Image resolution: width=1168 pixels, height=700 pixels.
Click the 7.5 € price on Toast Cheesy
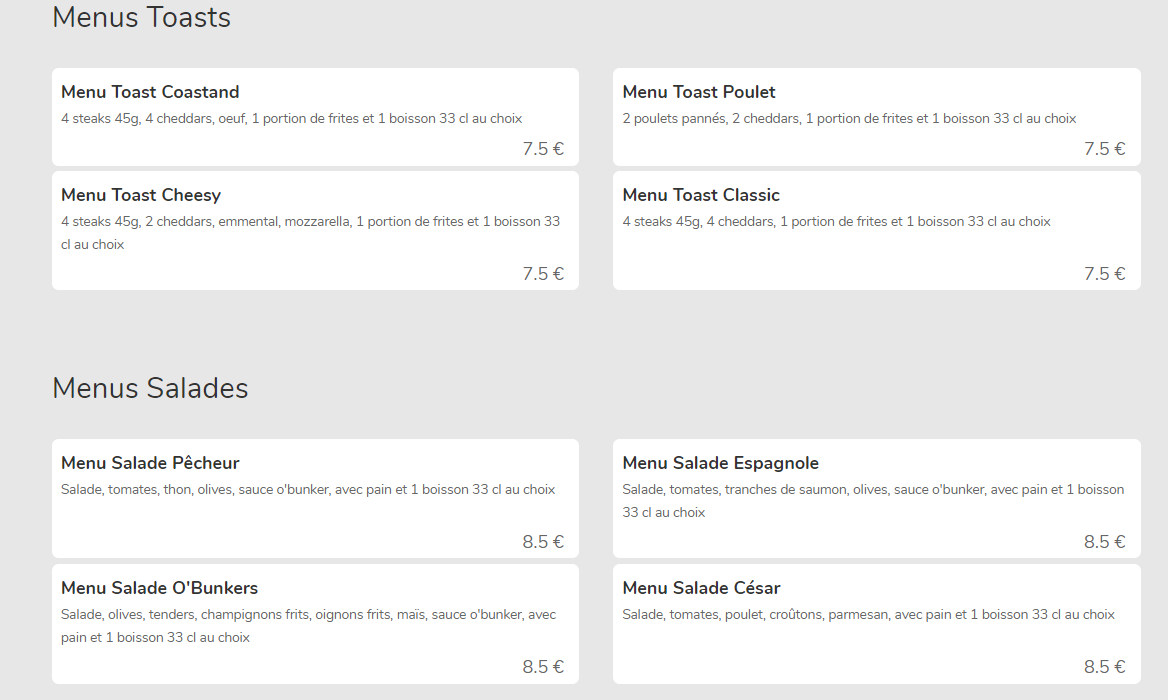tap(543, 274)
